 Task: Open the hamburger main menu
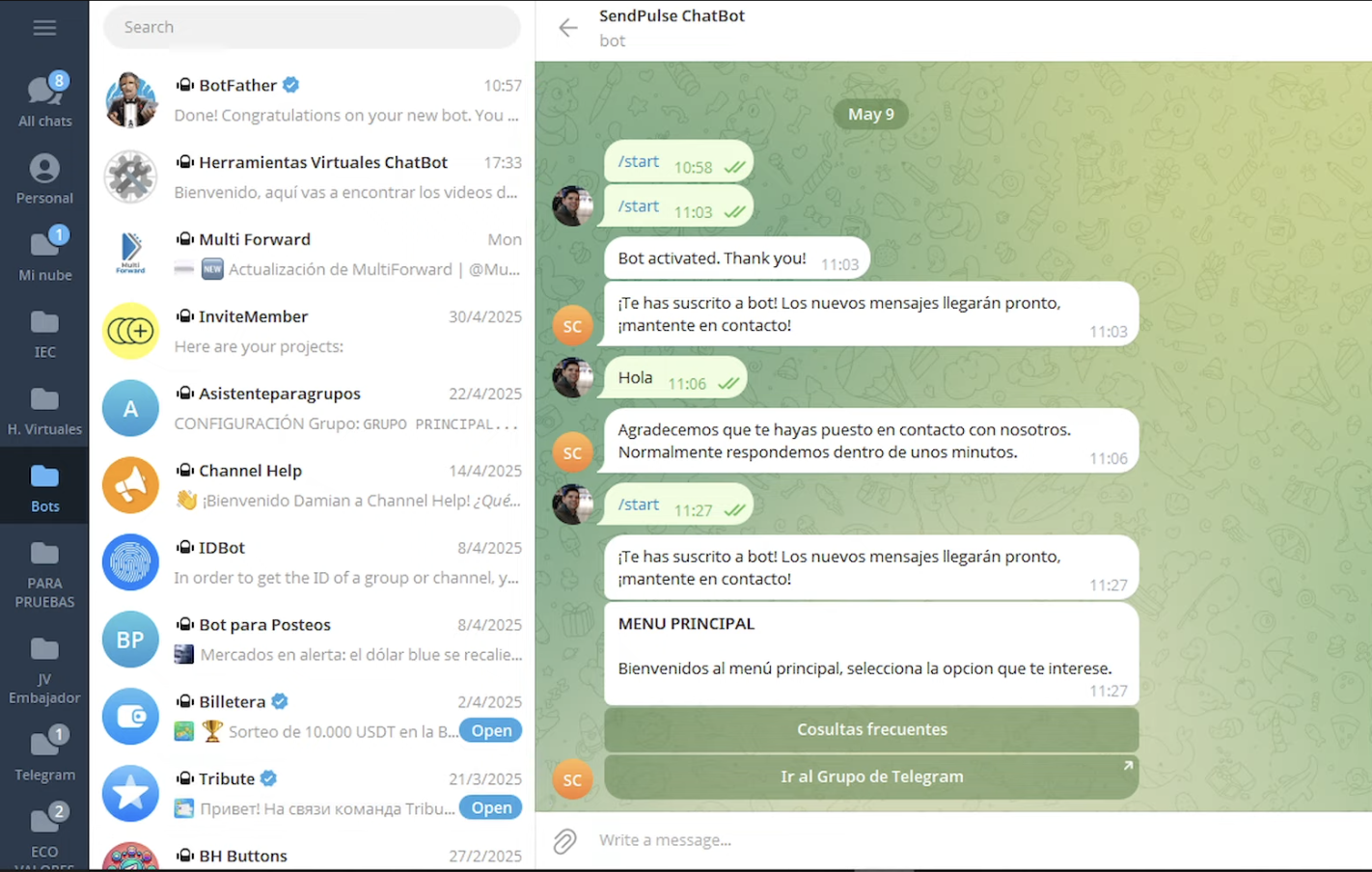[44, 27]
